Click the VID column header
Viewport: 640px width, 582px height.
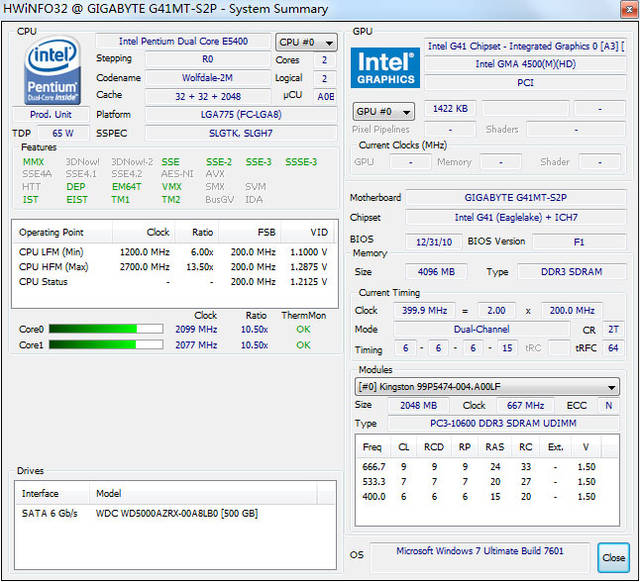[309, 232]
